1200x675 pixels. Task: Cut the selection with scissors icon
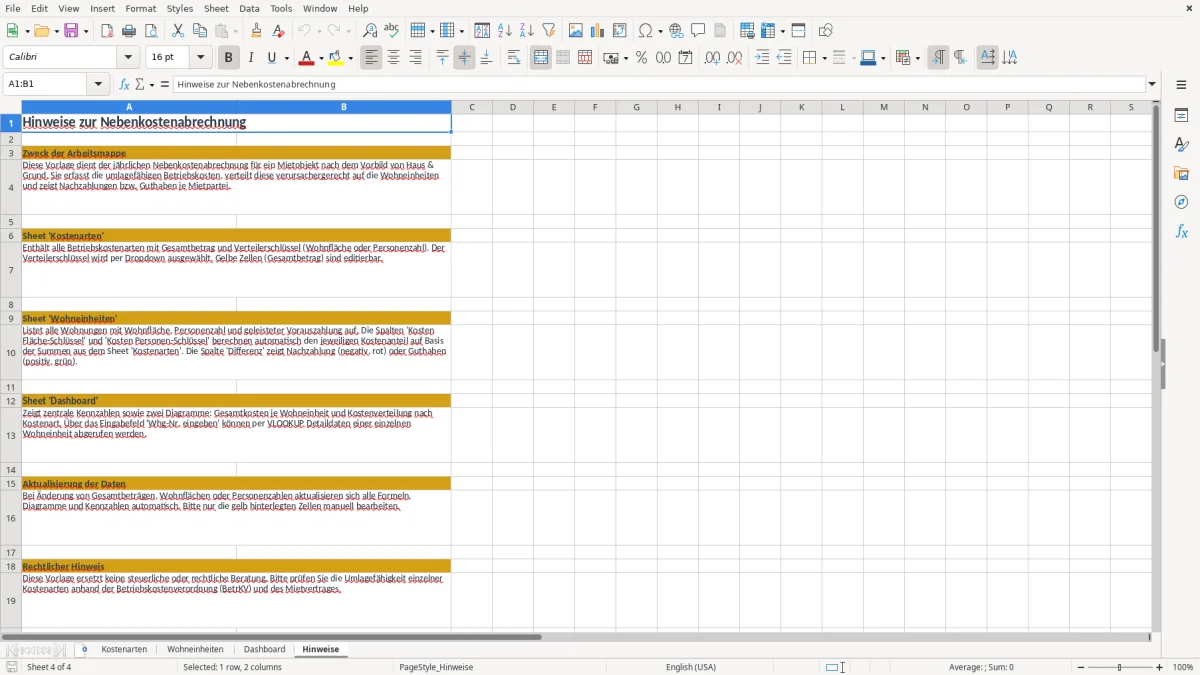pos(178,31)
